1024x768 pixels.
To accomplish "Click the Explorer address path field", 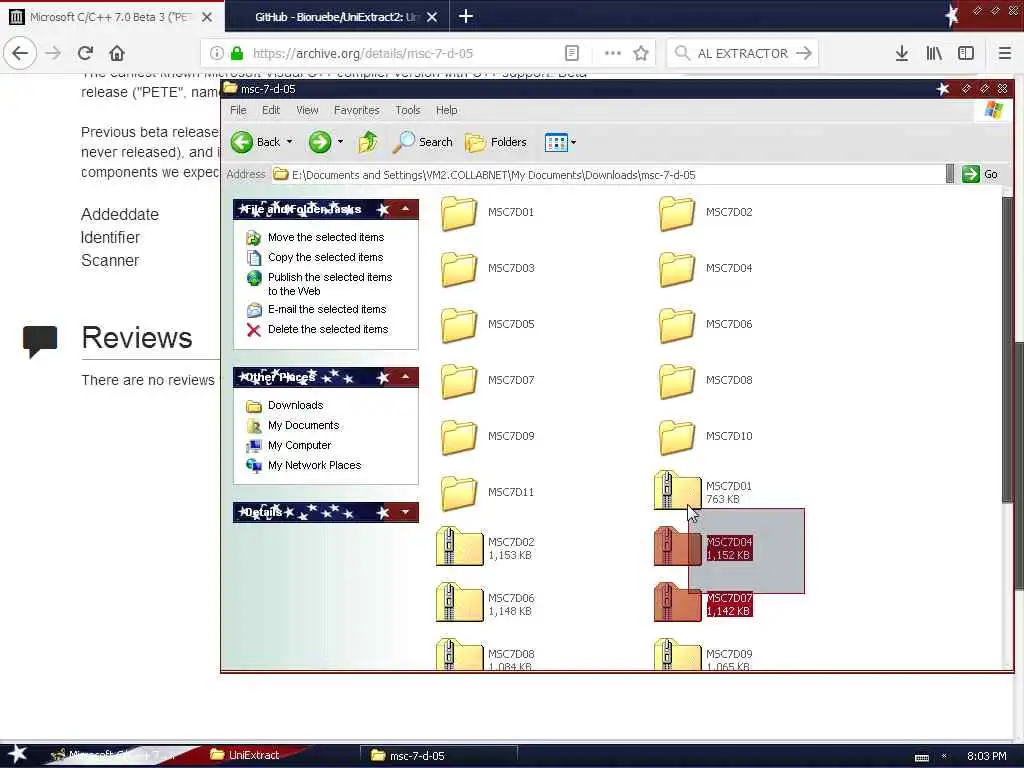I will coord(609,174).
